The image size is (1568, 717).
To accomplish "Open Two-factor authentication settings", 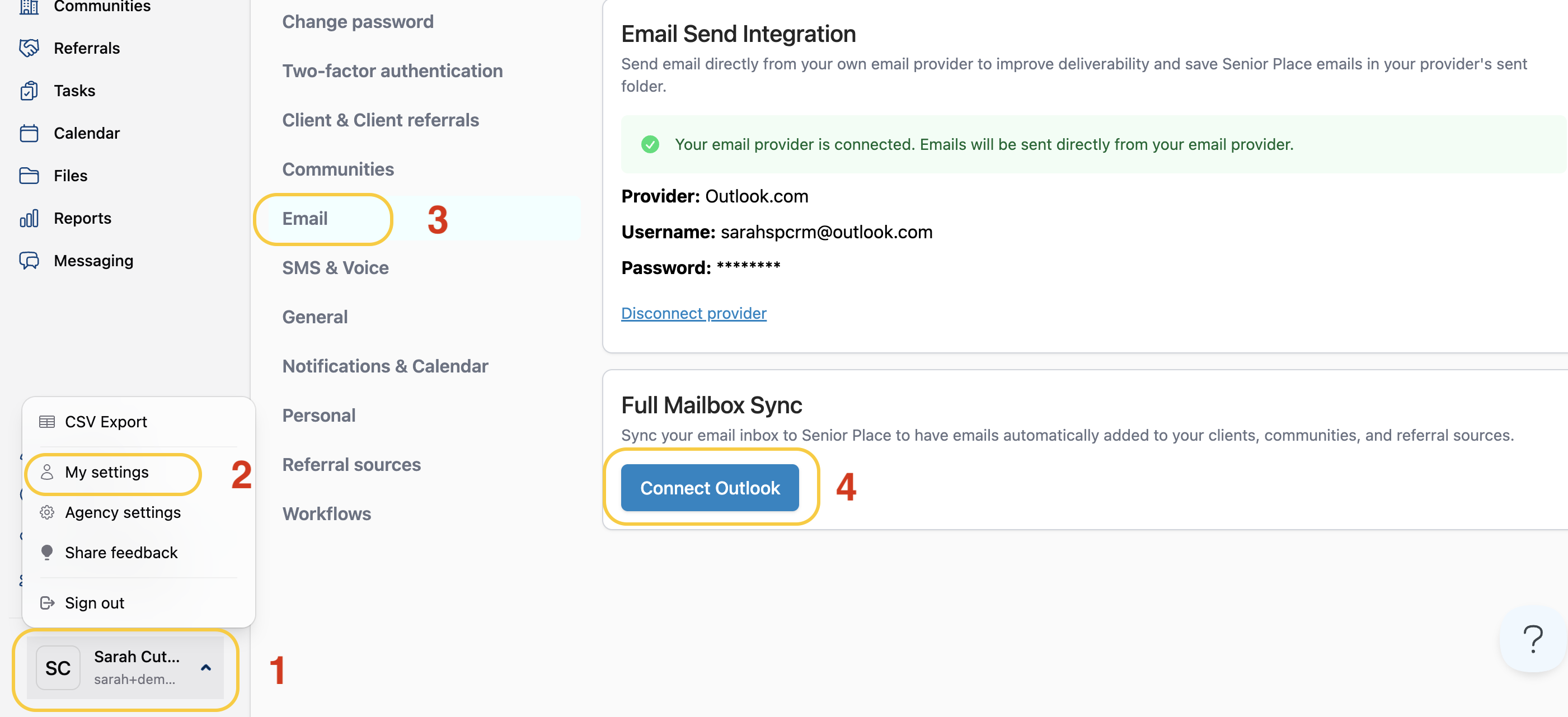I will tap(392, 71).
